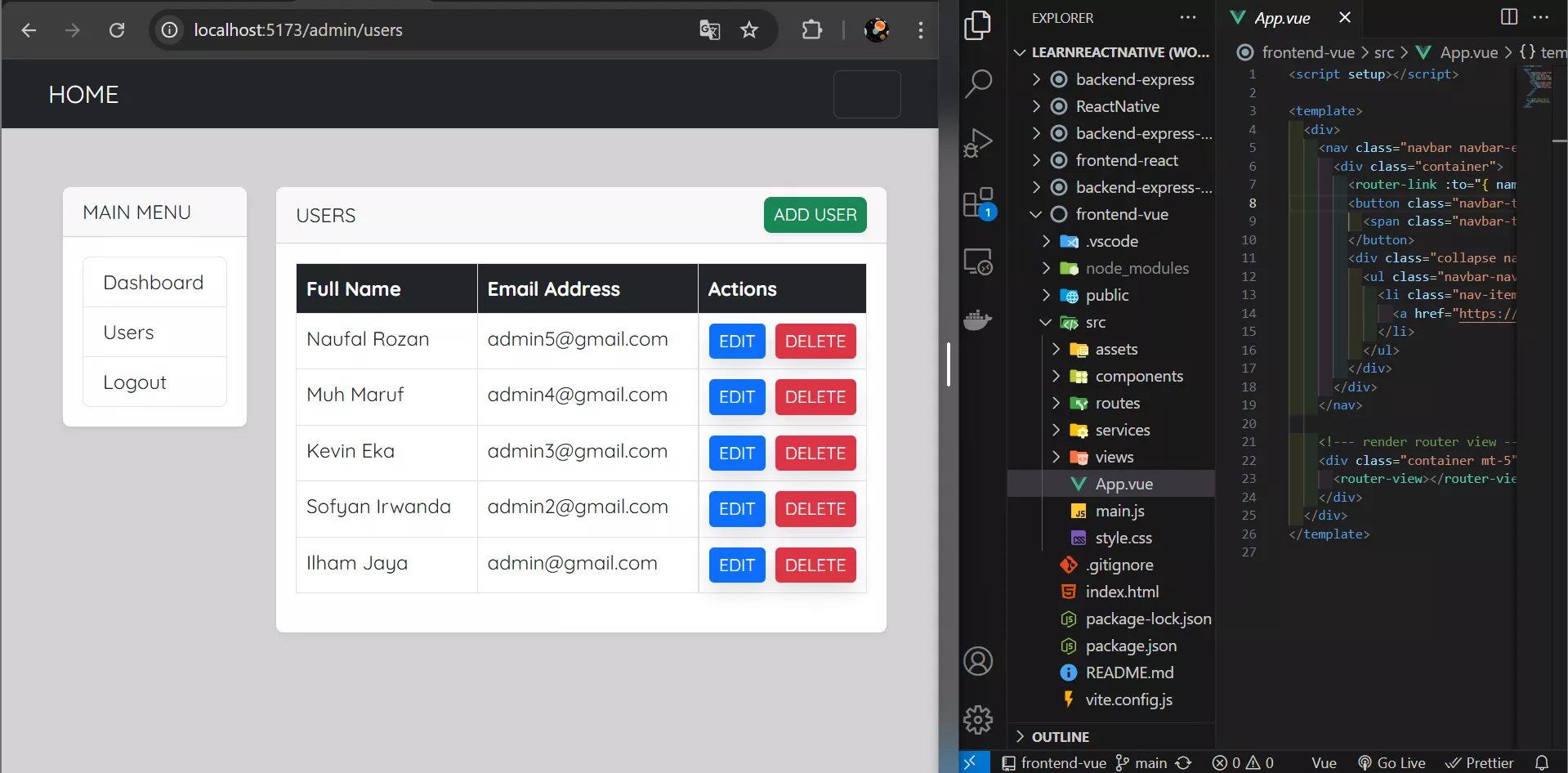Expand the services folder
Screen dimensions: 1568x773
pos(1111,430)
